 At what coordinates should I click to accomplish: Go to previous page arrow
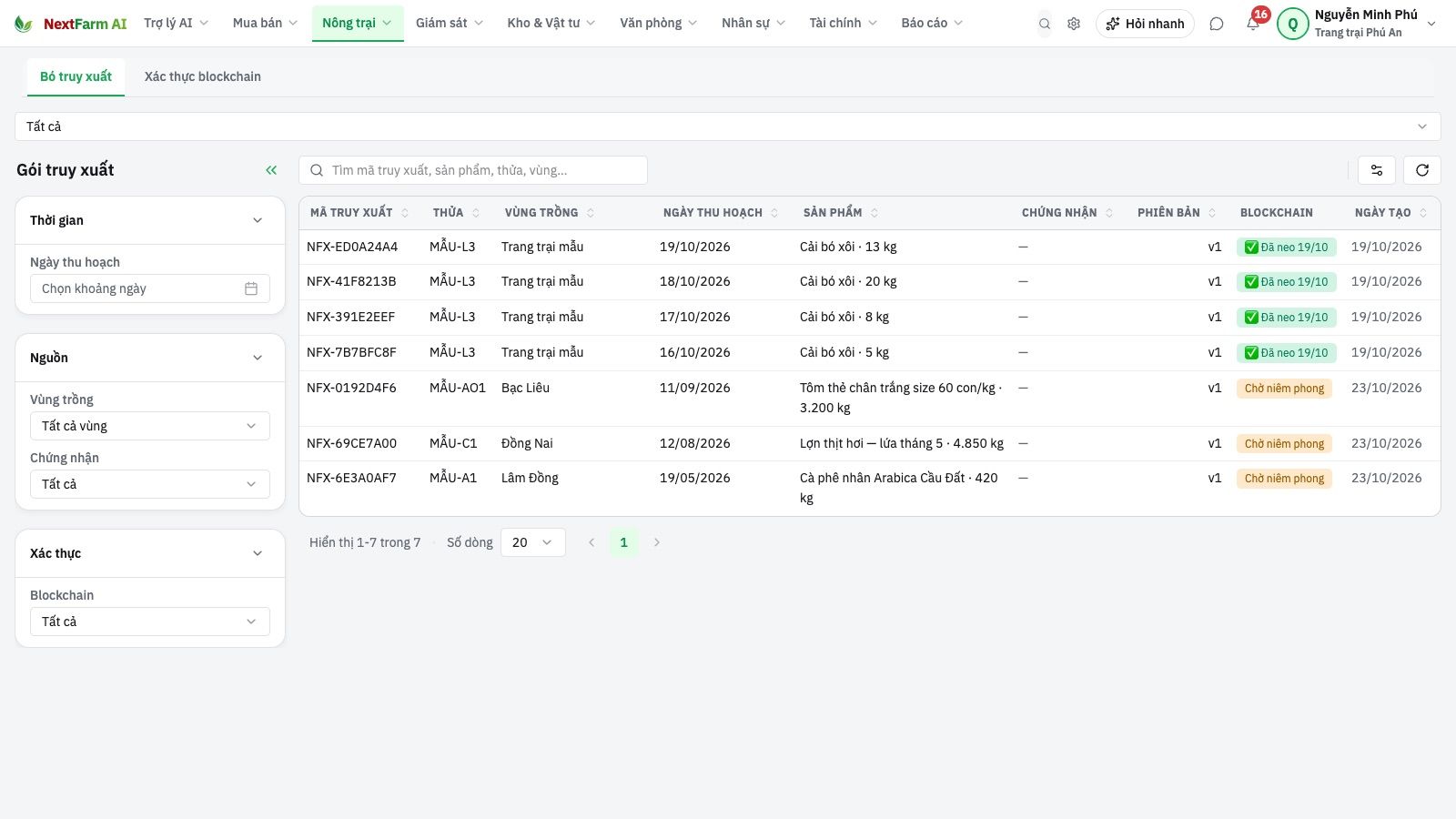tap(591, 542)
